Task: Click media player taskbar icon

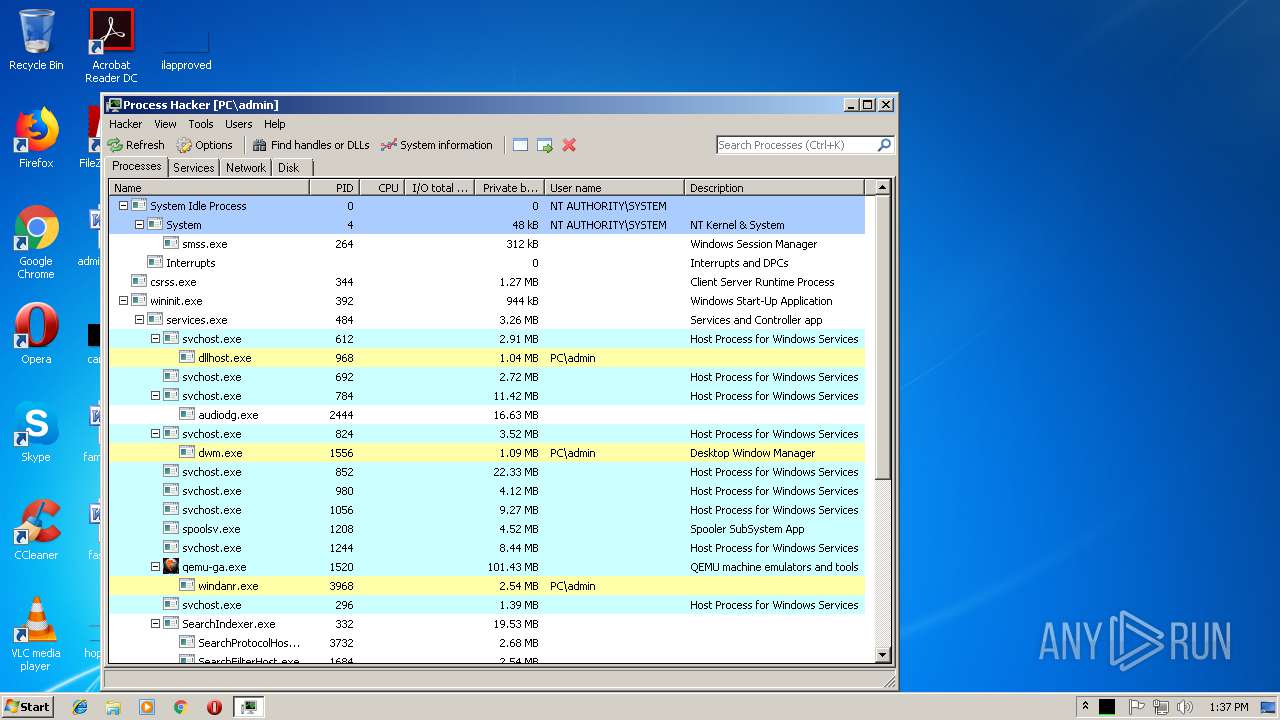Action: pyautogui.click(x=147, y=707)
